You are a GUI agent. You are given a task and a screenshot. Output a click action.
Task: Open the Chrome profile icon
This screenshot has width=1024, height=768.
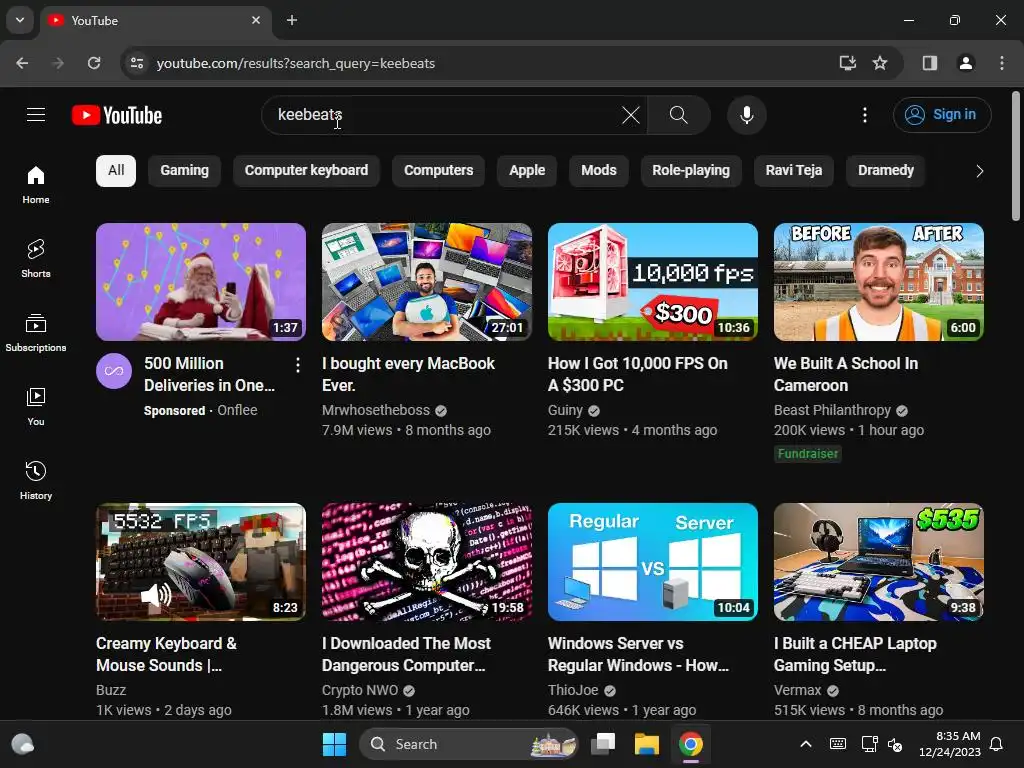966,63
